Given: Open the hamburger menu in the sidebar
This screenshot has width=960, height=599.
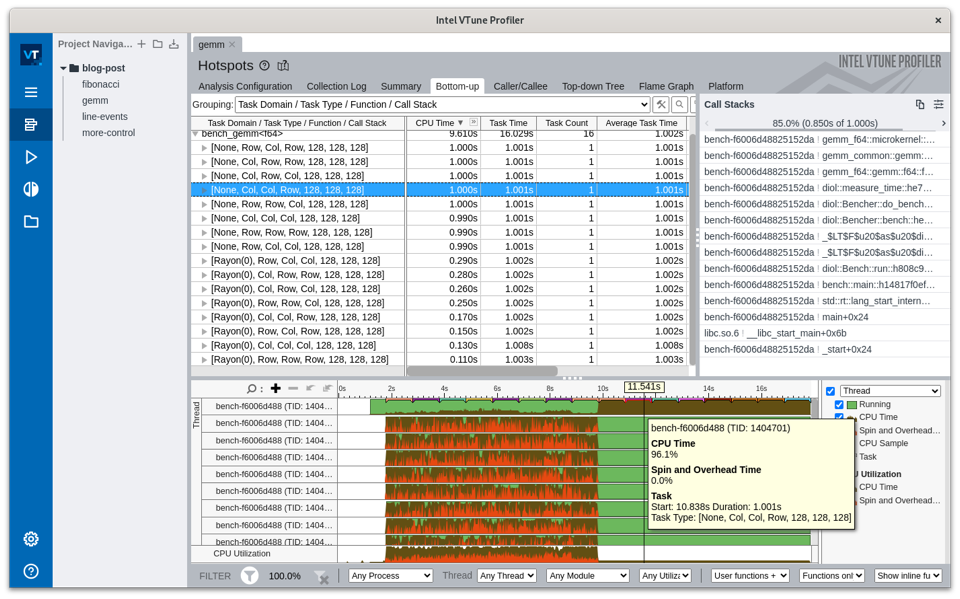Looking at the screenshot, I should click(31, 92).
